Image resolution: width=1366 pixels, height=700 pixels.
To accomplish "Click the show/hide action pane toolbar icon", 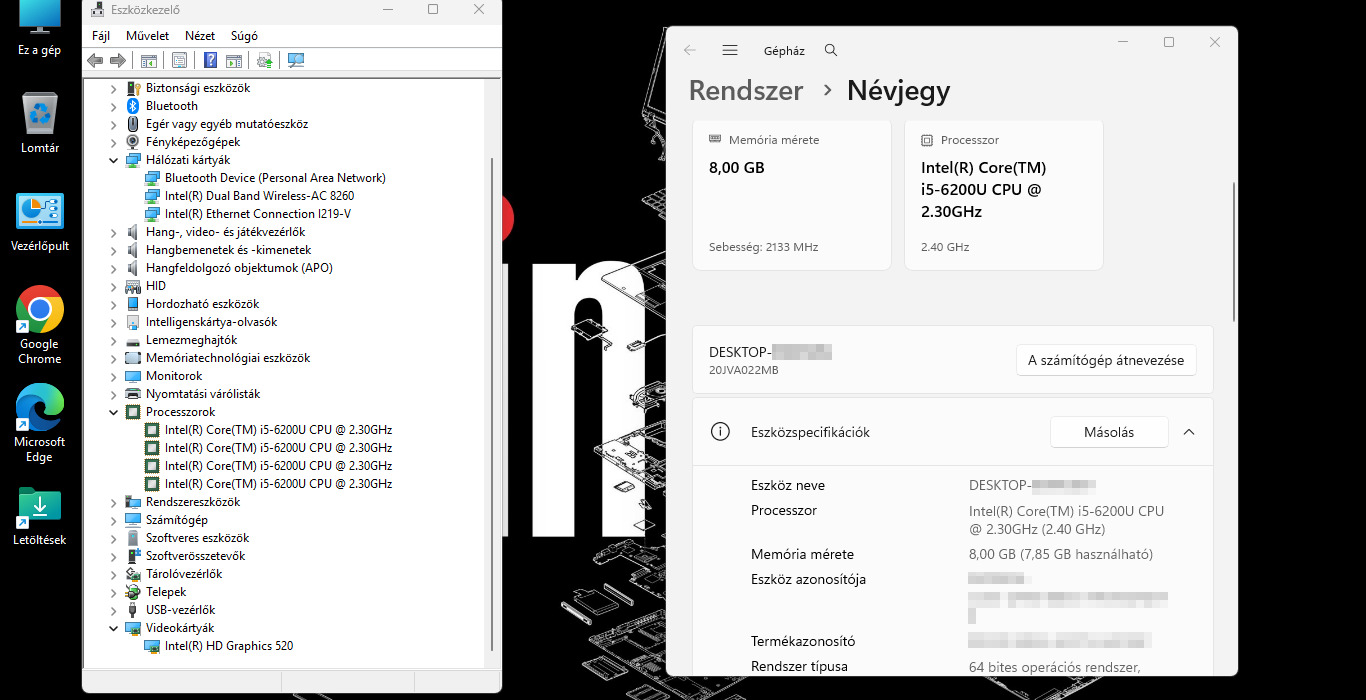I will [x=234, y=61].
